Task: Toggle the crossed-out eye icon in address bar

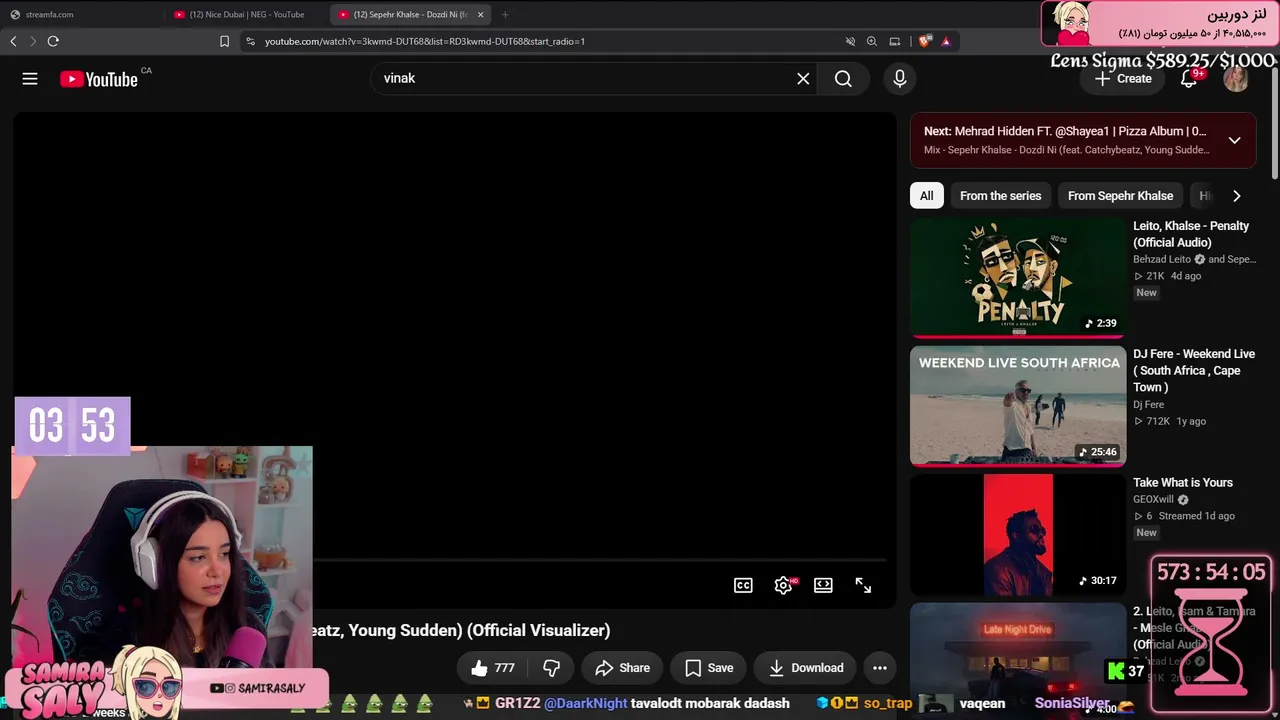Action: 850,41
